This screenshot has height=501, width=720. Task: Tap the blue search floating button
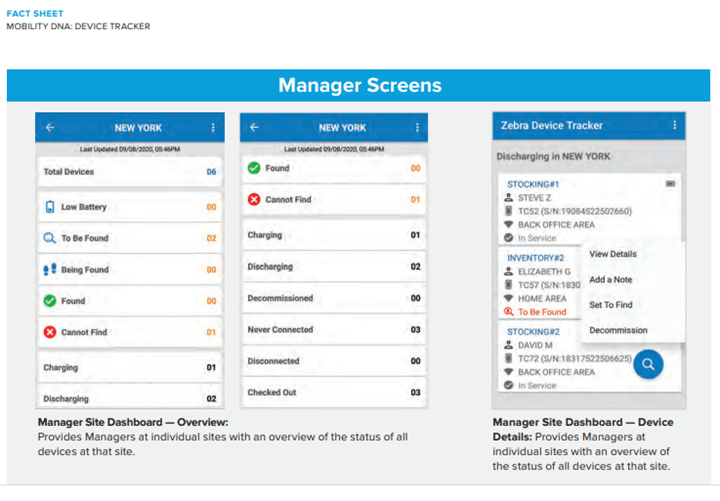point(648,364)
